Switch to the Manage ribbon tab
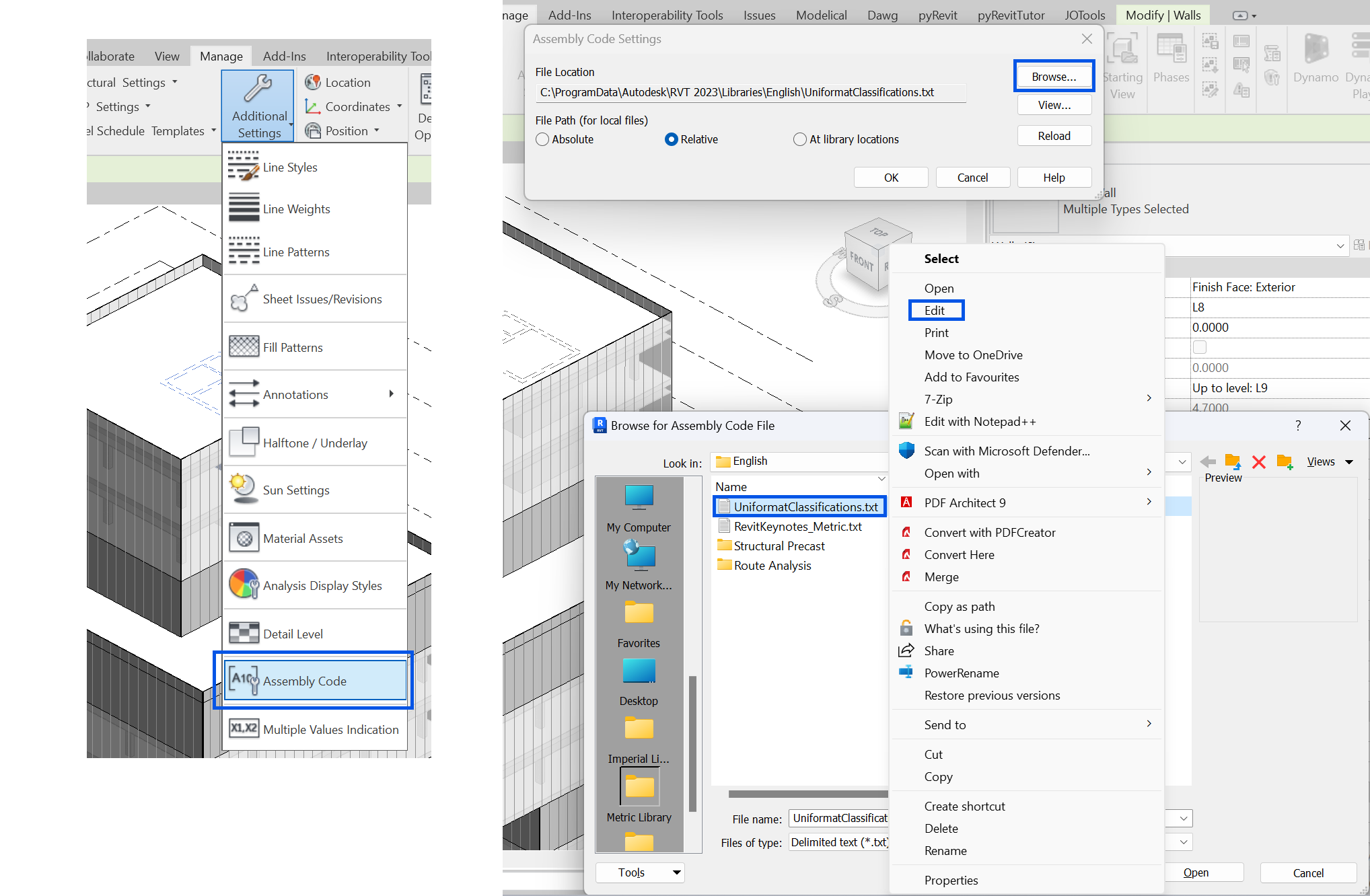This screenshot has height=896, width=1370. coord(221,57)
